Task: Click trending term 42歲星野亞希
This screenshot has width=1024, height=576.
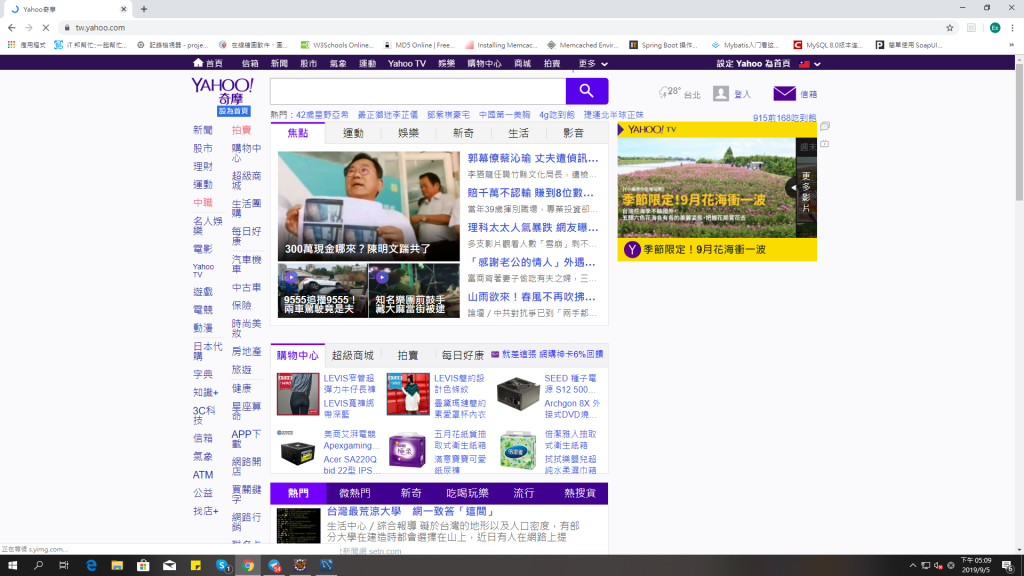Action: click(323, 115)
